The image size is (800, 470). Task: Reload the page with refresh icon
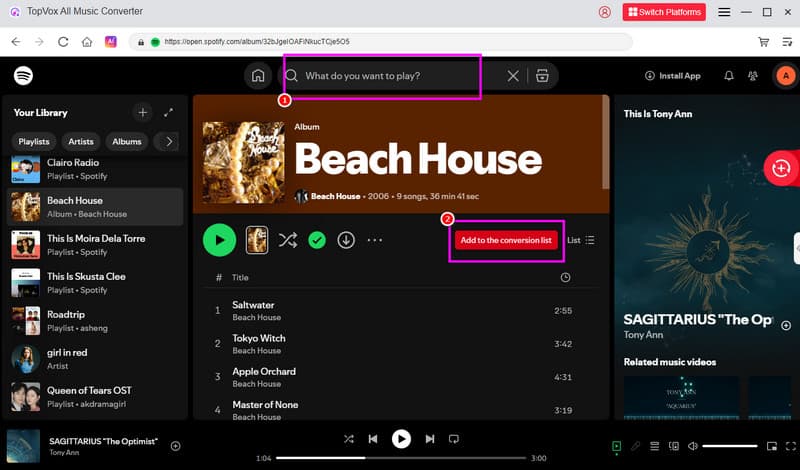point(64,42)
